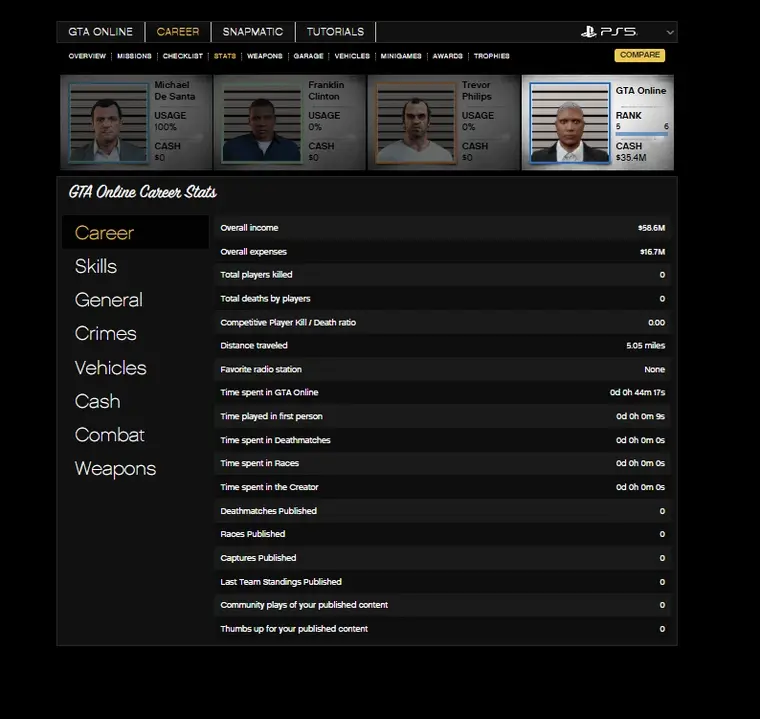Open the TUTORIALS tab
The height and width of the screenshot is (719, 760).
(x=335, y=32)
